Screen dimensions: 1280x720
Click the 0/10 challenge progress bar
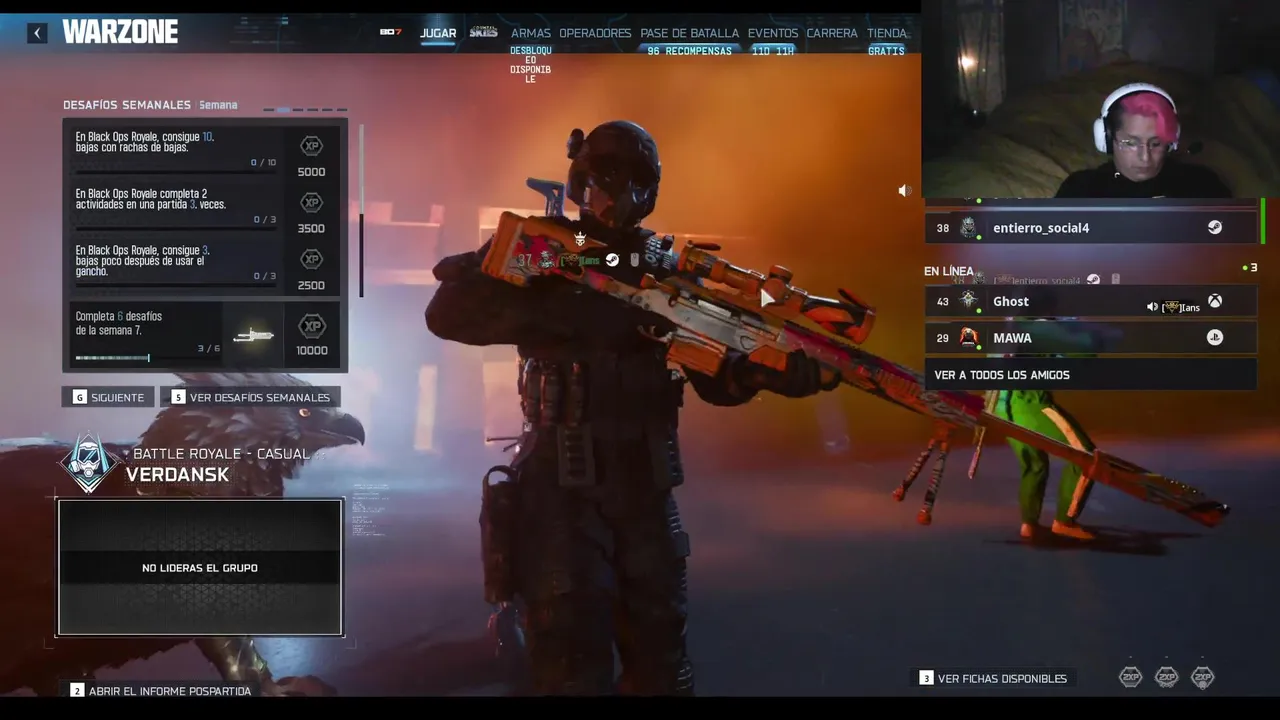tap(176, 171)
